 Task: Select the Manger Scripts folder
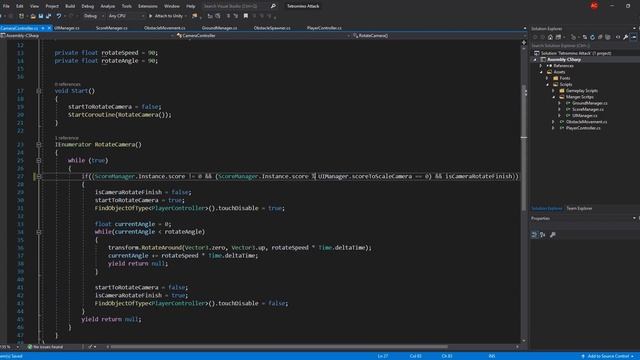580,97
